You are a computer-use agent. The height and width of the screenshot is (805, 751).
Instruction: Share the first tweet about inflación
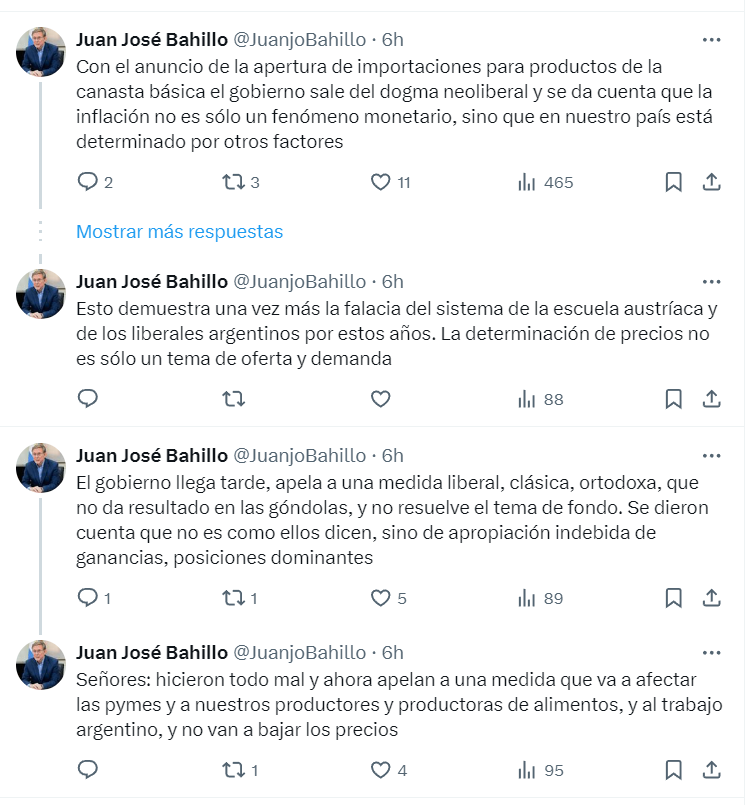tap(712, 182)
